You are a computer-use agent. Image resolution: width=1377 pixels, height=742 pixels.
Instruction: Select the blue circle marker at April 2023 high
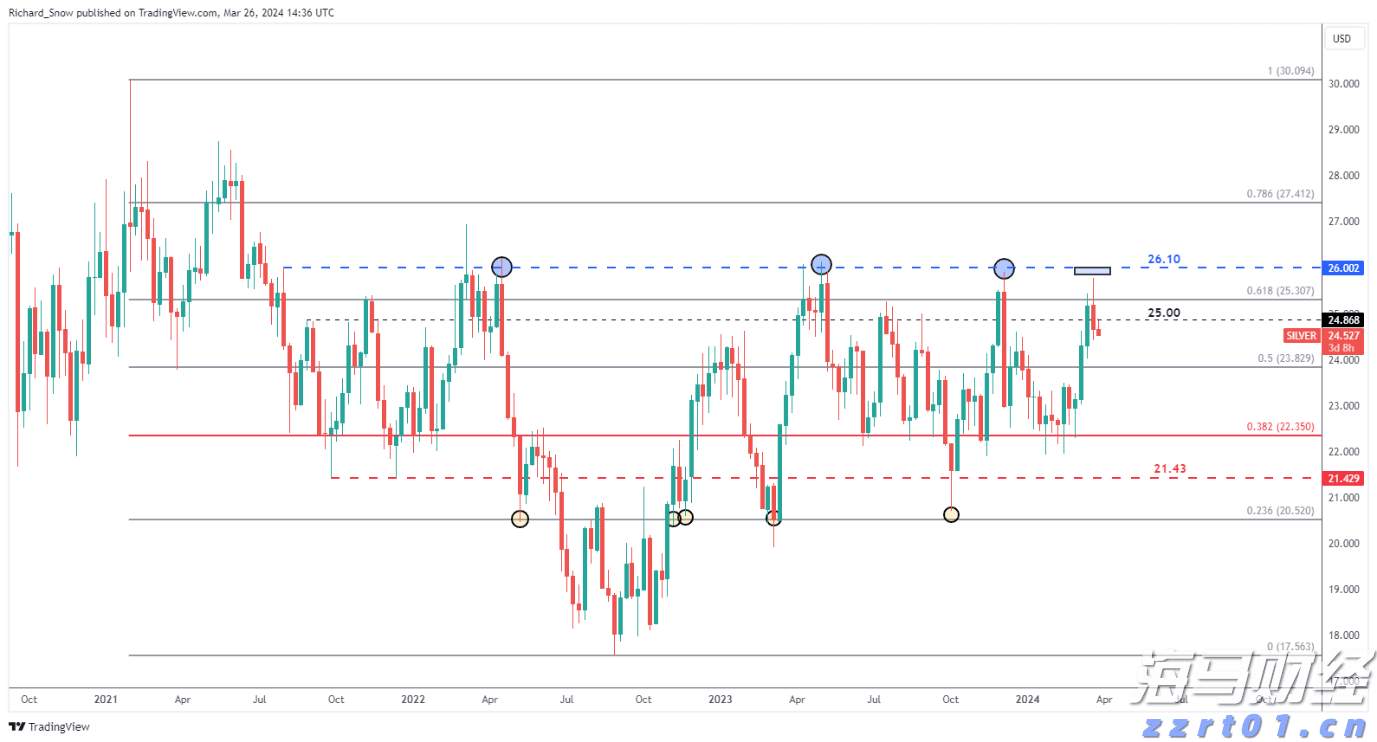(x=821, y=265)
